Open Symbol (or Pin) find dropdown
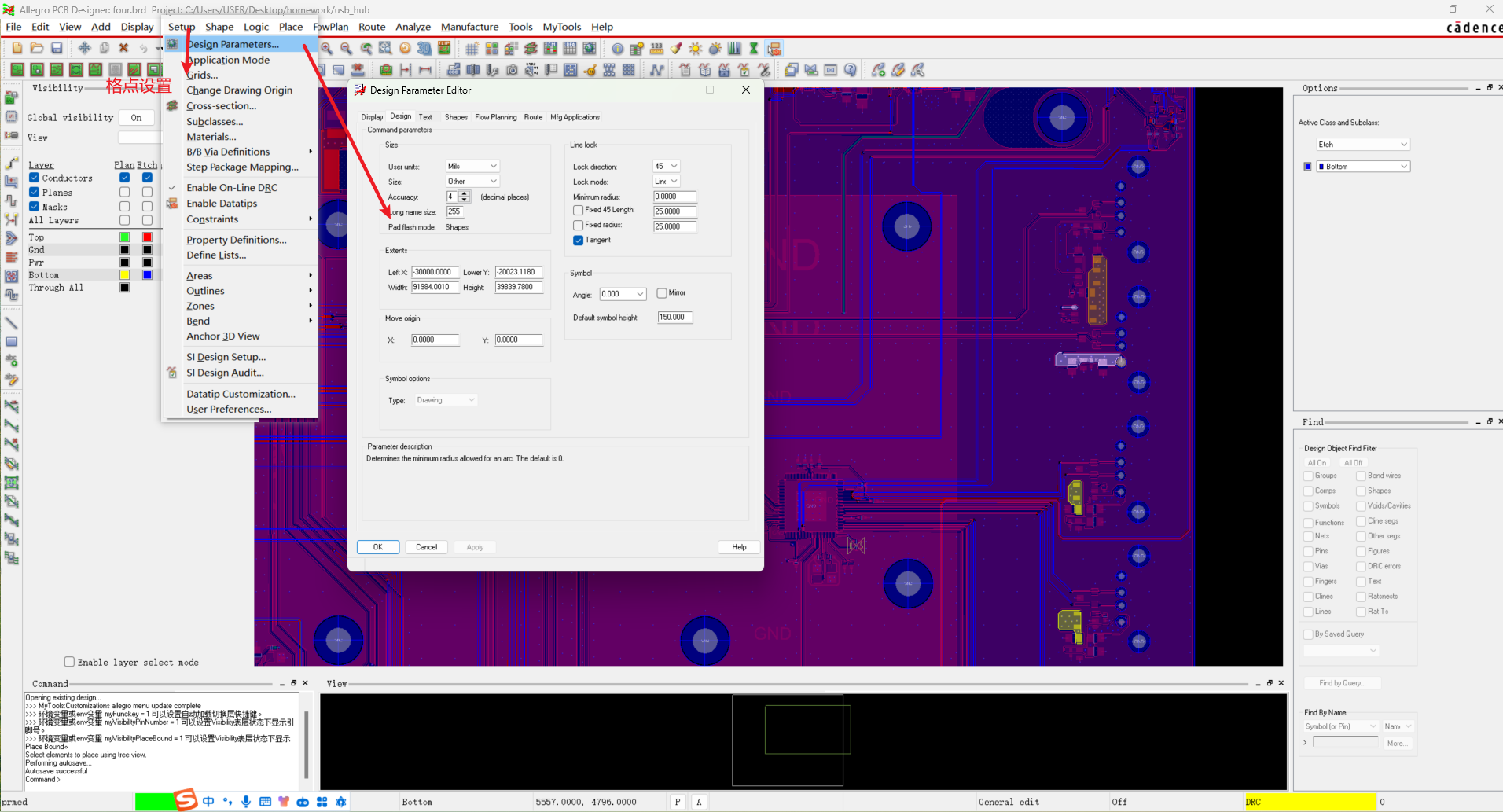Viewport: 1503px width, 812px height. pos(1341,726)
